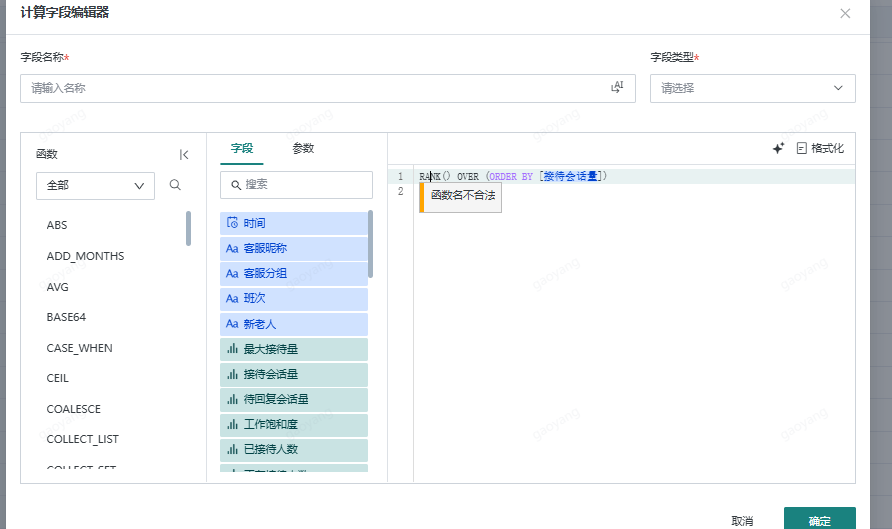Select the COALESCE function
The image size is (892, 529).
point(73,409)
